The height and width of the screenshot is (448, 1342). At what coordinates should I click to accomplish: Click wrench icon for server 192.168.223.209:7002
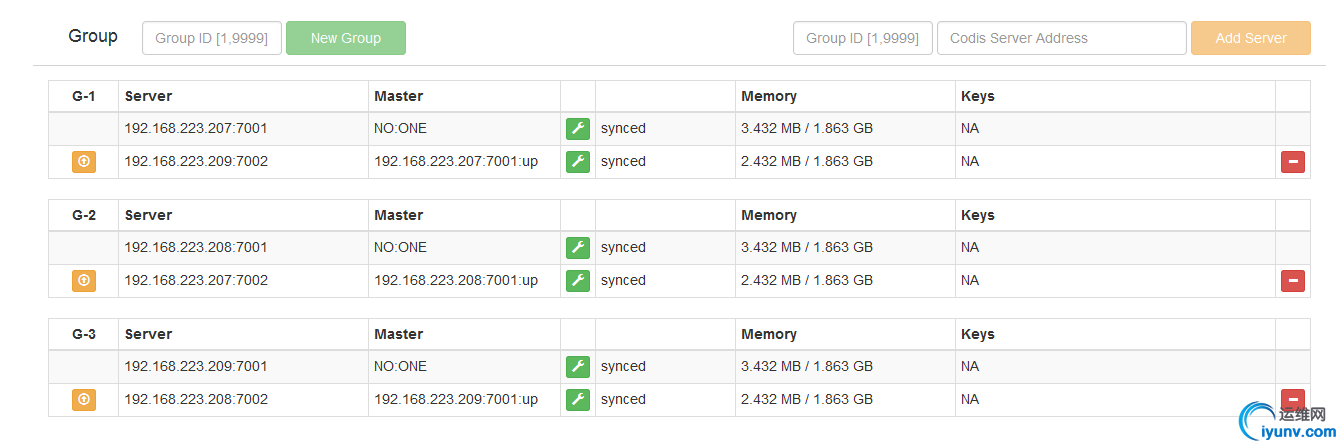point(578,161)
